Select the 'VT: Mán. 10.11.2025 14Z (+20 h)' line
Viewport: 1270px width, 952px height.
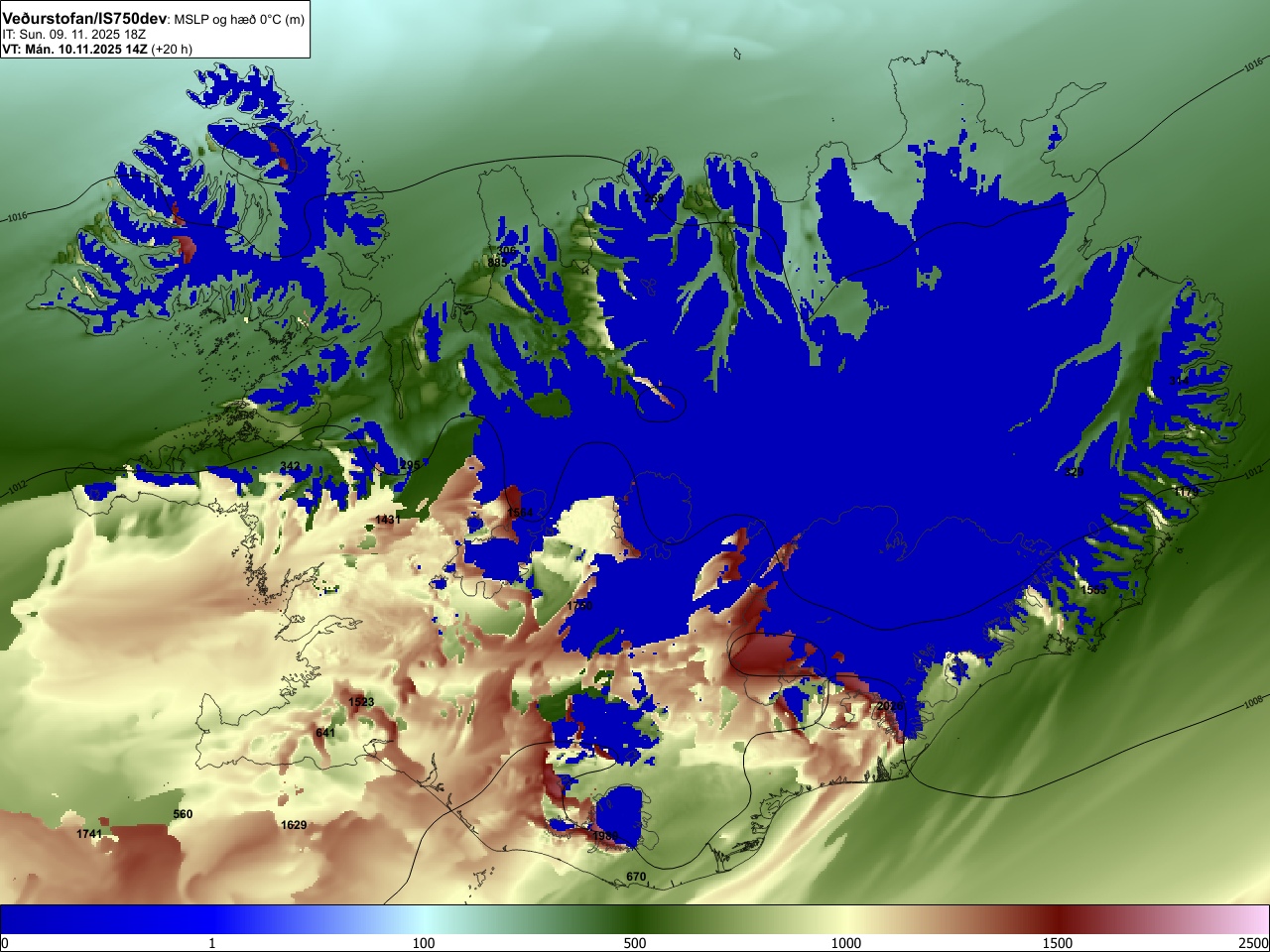pyautogui.click(x=97, y=49)
